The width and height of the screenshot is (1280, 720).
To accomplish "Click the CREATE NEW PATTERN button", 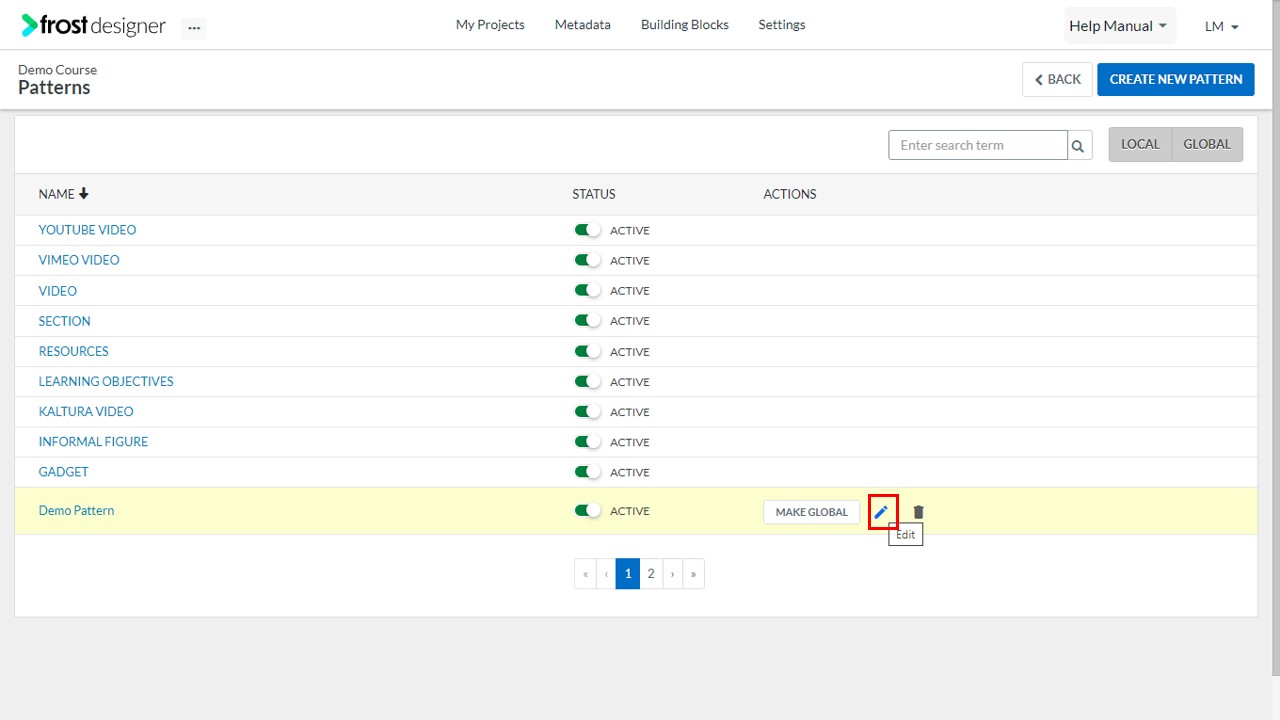I will [x=1175, y=79].
